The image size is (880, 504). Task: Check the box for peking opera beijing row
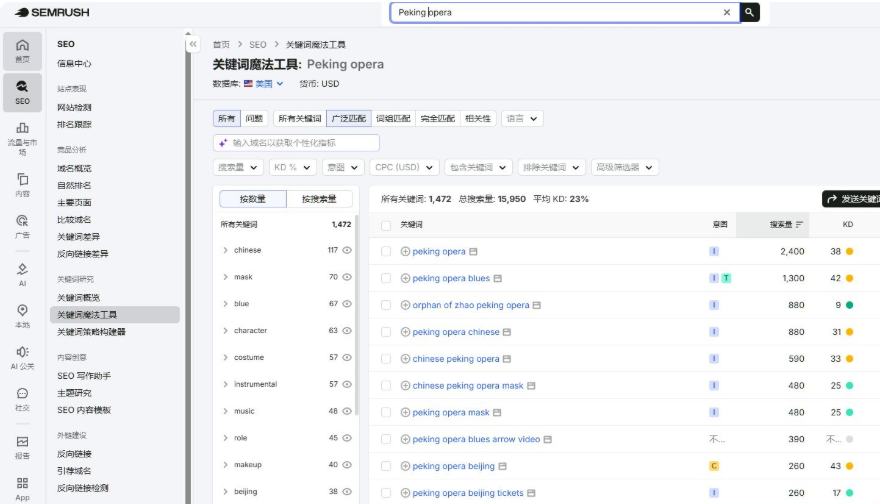pos(386,466)
